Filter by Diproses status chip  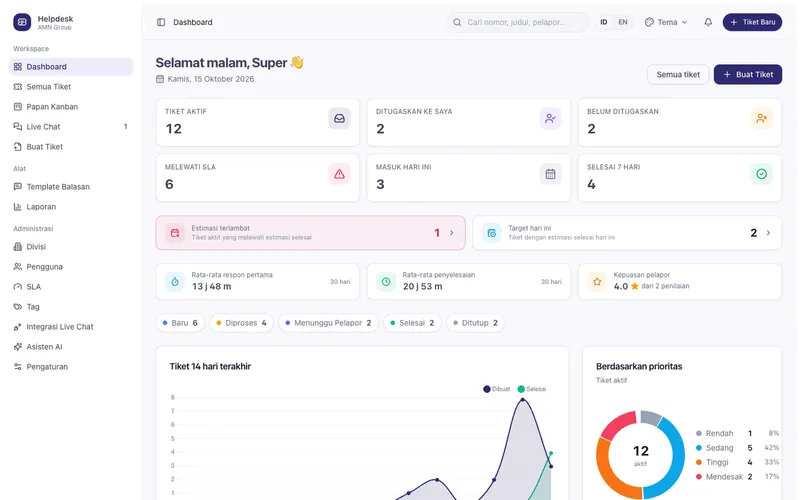tap(241, 323)
